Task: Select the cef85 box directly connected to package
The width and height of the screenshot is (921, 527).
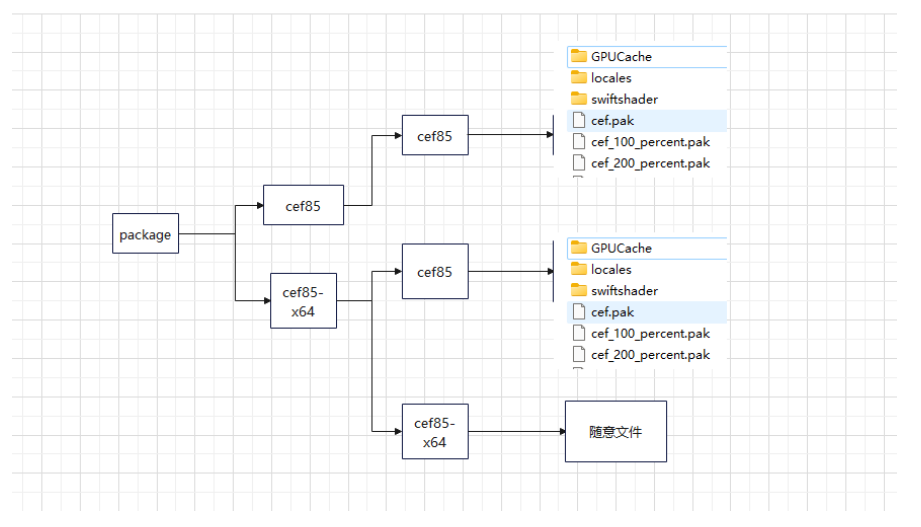Action: click(x=303, y=206)
